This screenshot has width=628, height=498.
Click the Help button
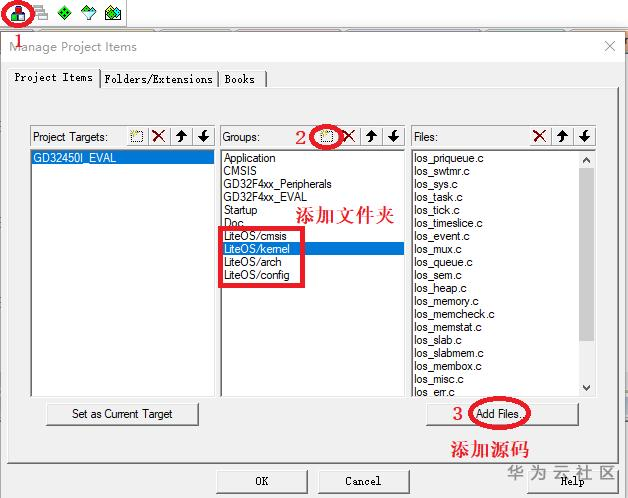coord(573,481)
